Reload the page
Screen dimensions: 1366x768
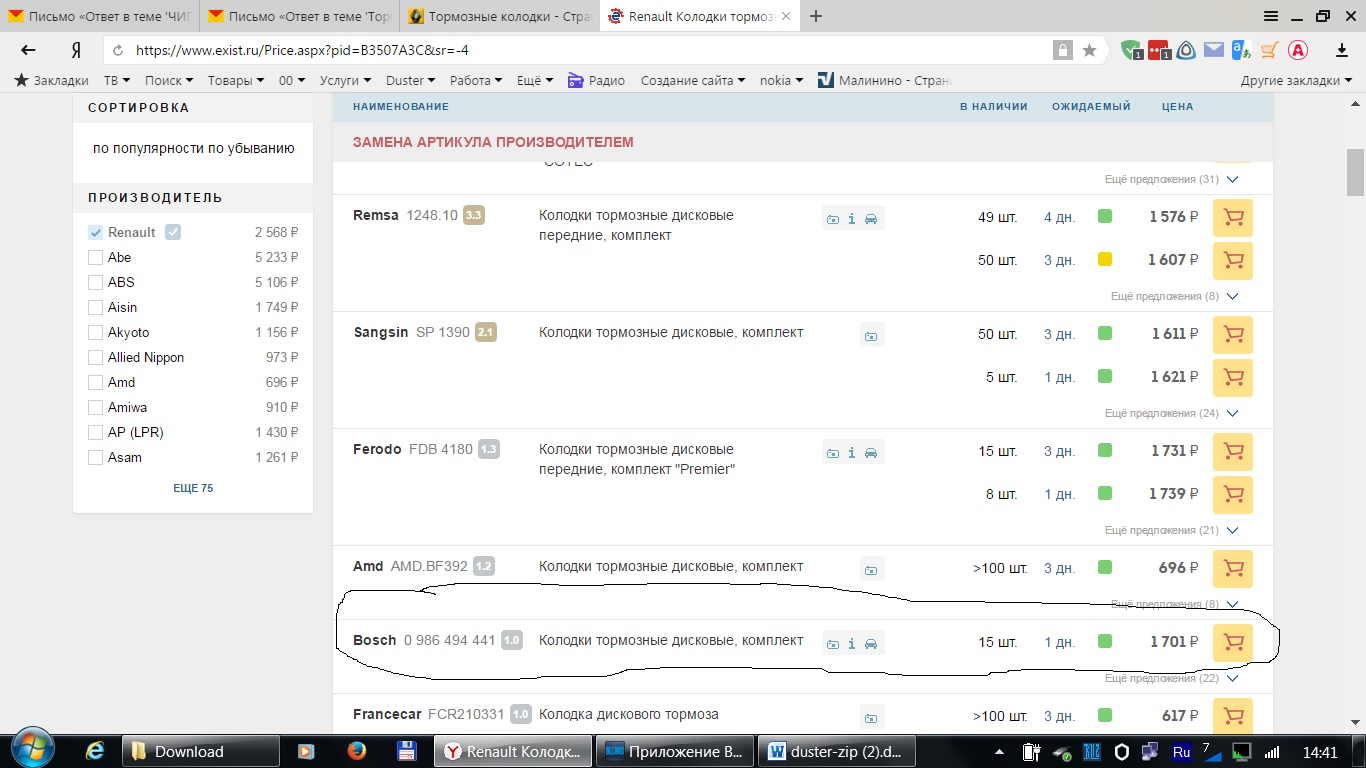click(119, 50)
